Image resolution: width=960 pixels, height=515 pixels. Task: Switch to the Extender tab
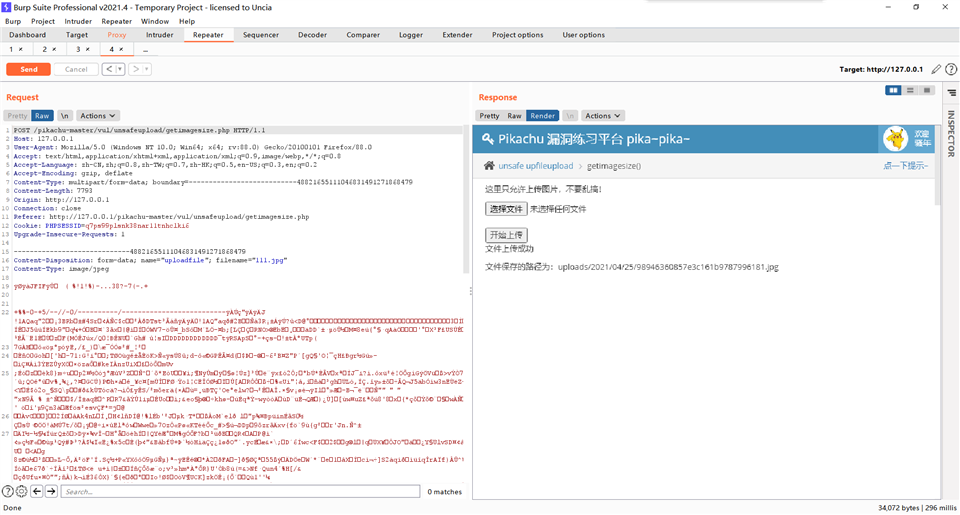(x=457, y=35)
